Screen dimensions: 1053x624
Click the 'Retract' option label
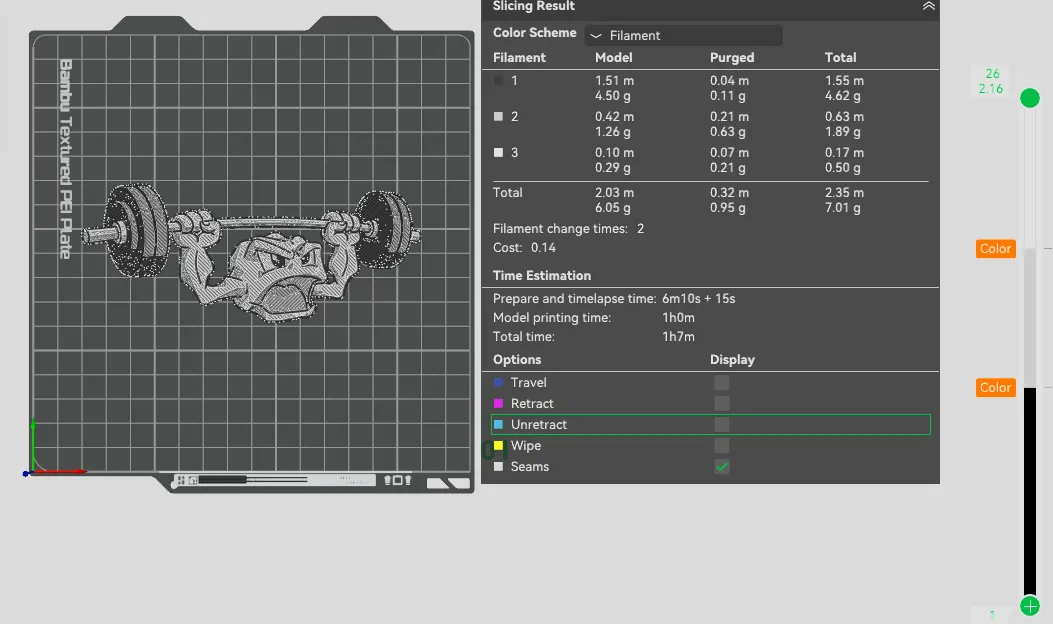click(x=532, y=404)
